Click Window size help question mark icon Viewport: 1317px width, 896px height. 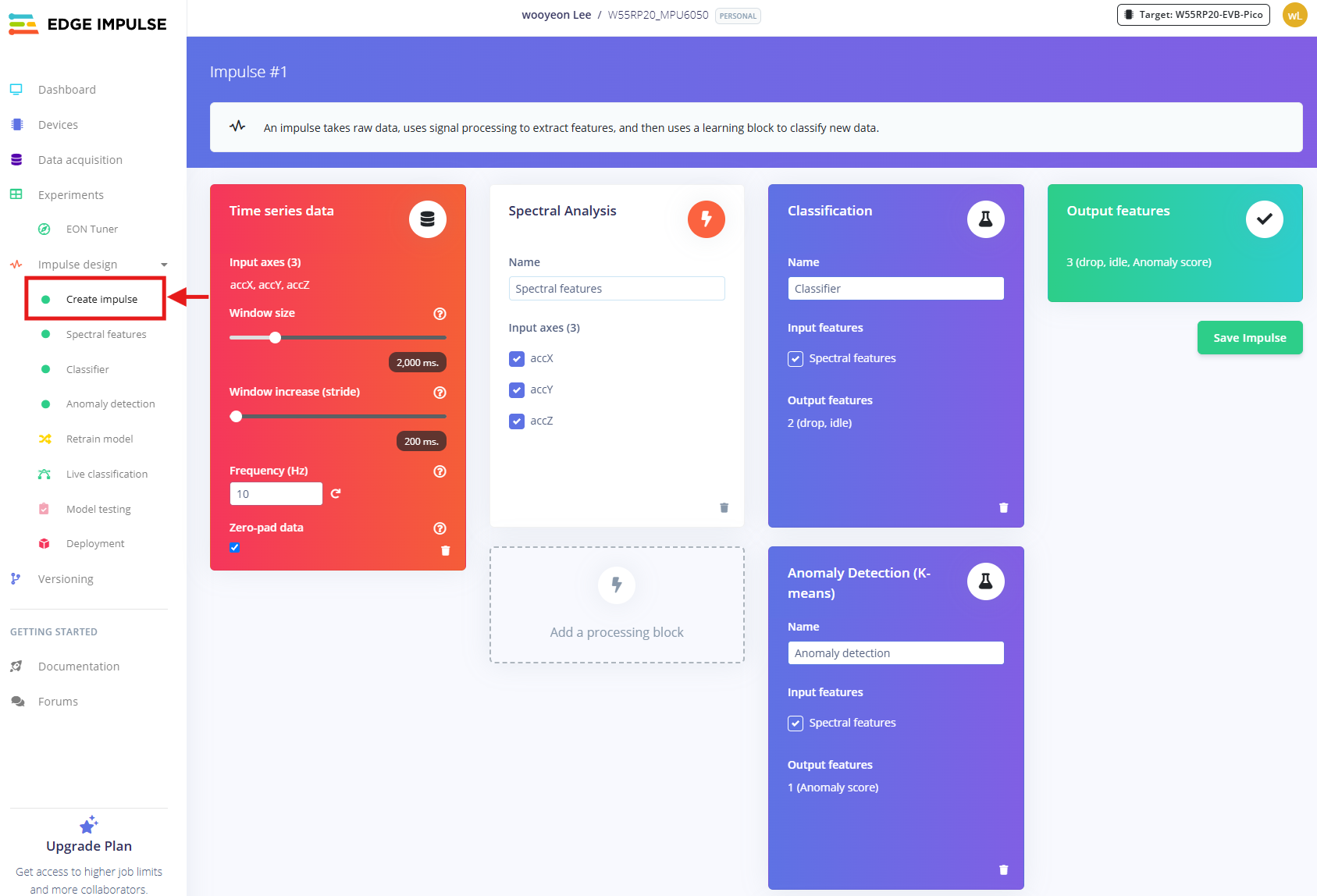click(x=440, y=314)
